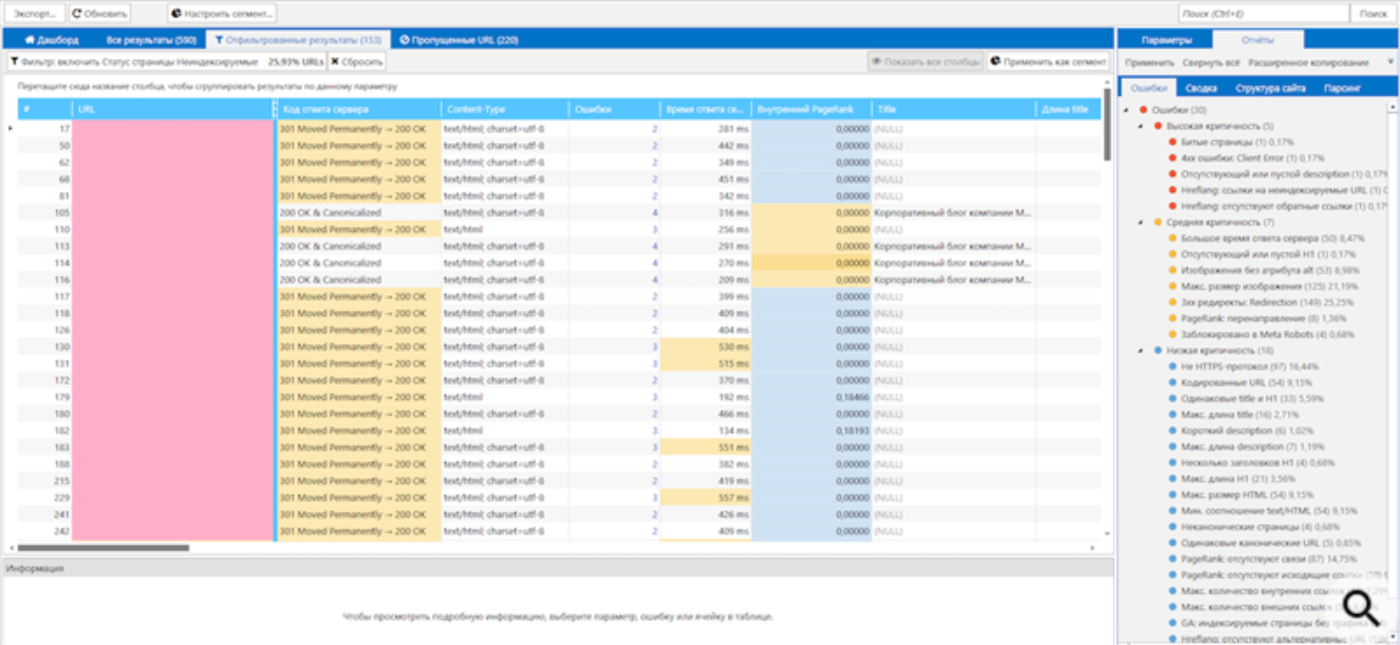
Task: Toggle the Показать все столбцы eye button
Action: pos(925,62)
